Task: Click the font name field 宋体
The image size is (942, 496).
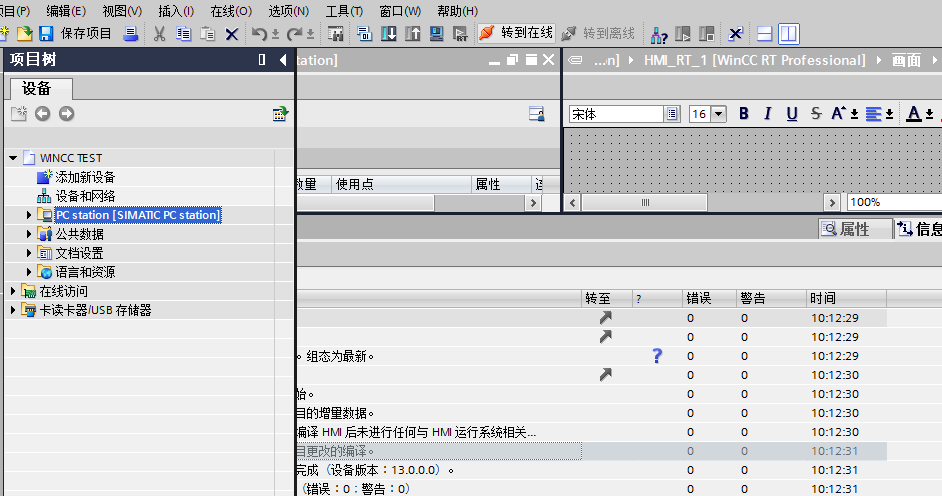Action: [x=616, y=114]
